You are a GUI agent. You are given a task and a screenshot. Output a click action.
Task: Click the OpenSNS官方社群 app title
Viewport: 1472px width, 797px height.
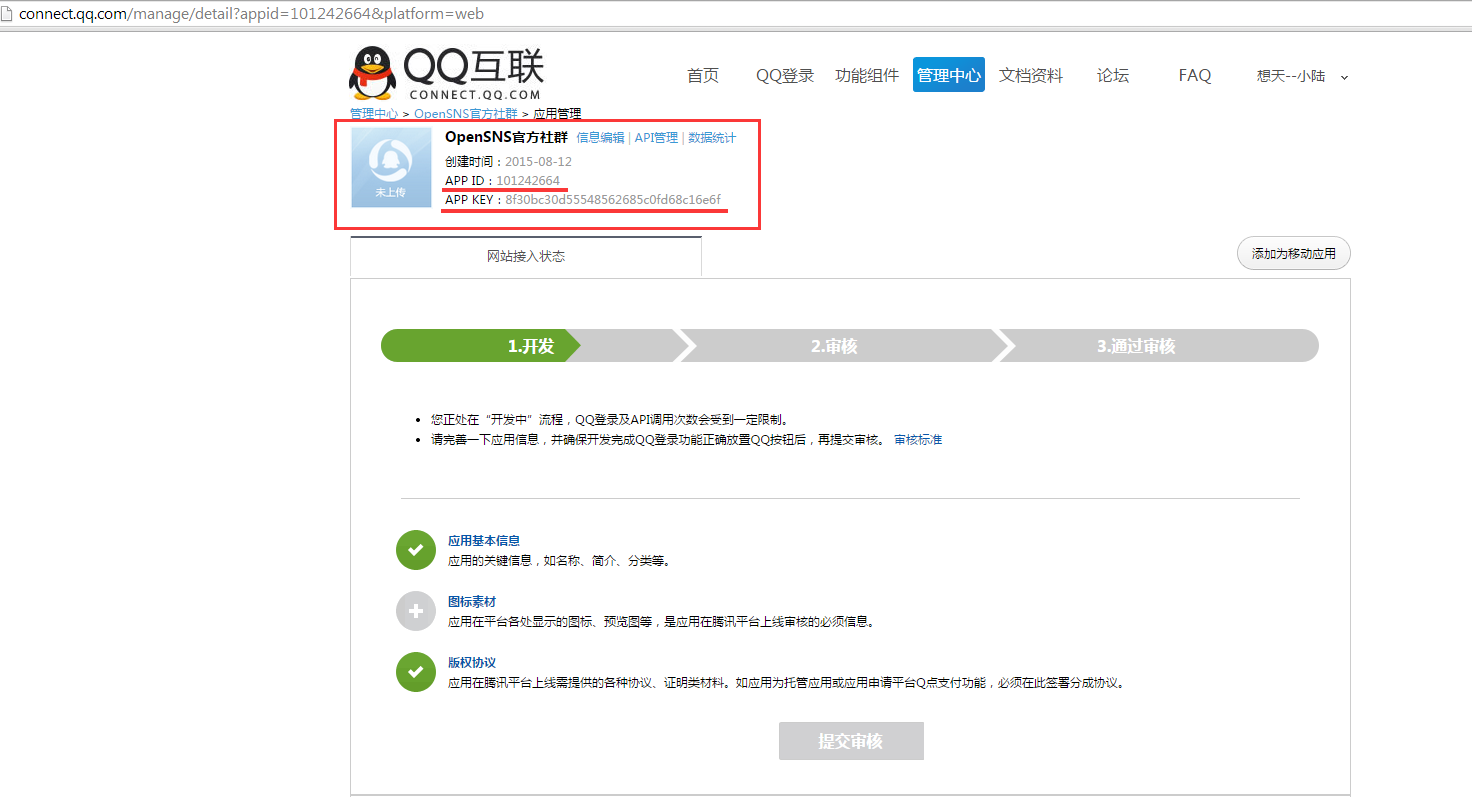(x=506, y=137)
